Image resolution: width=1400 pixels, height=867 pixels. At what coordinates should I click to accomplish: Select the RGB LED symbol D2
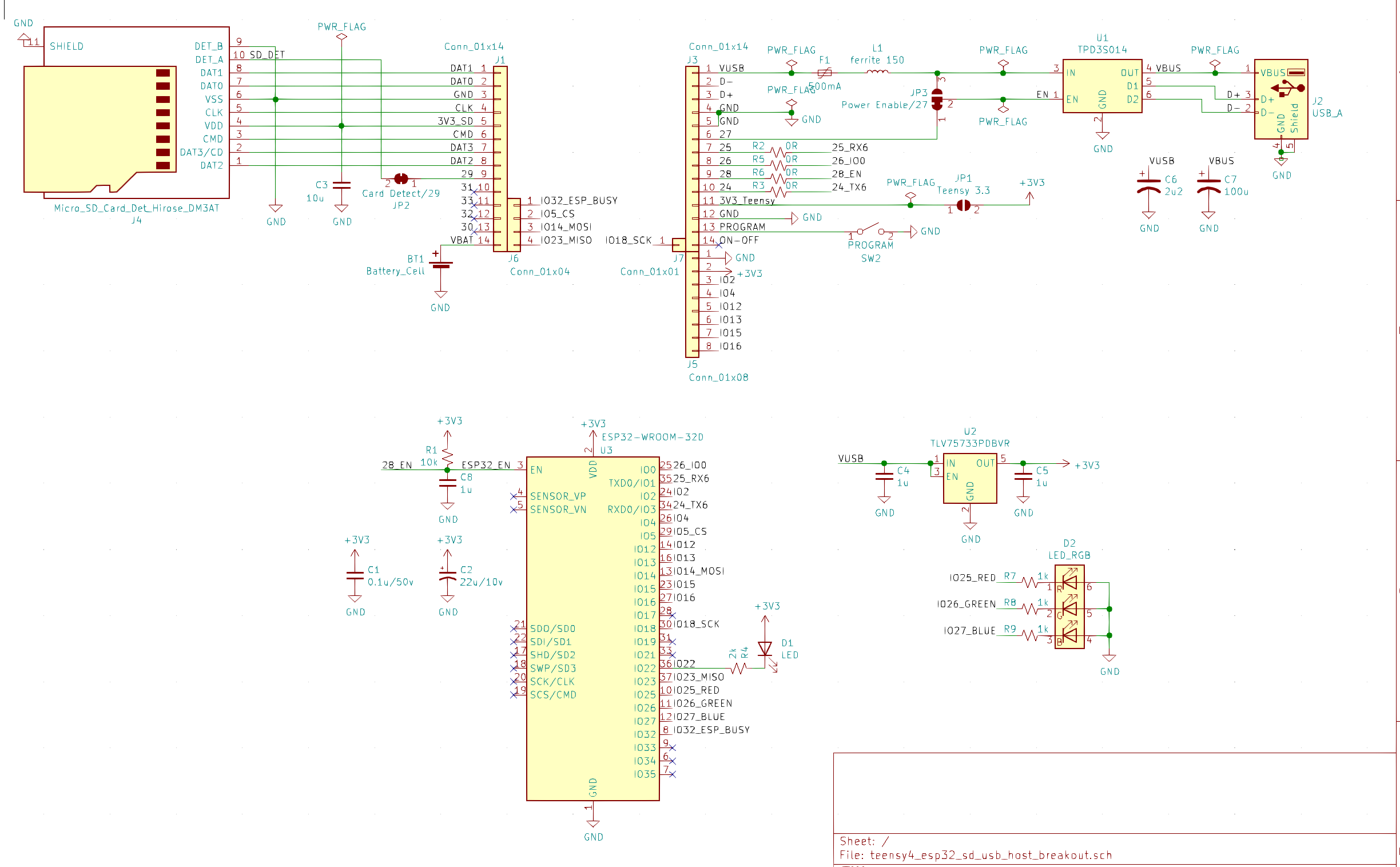pyautogui.click(x=1069, y=607)
